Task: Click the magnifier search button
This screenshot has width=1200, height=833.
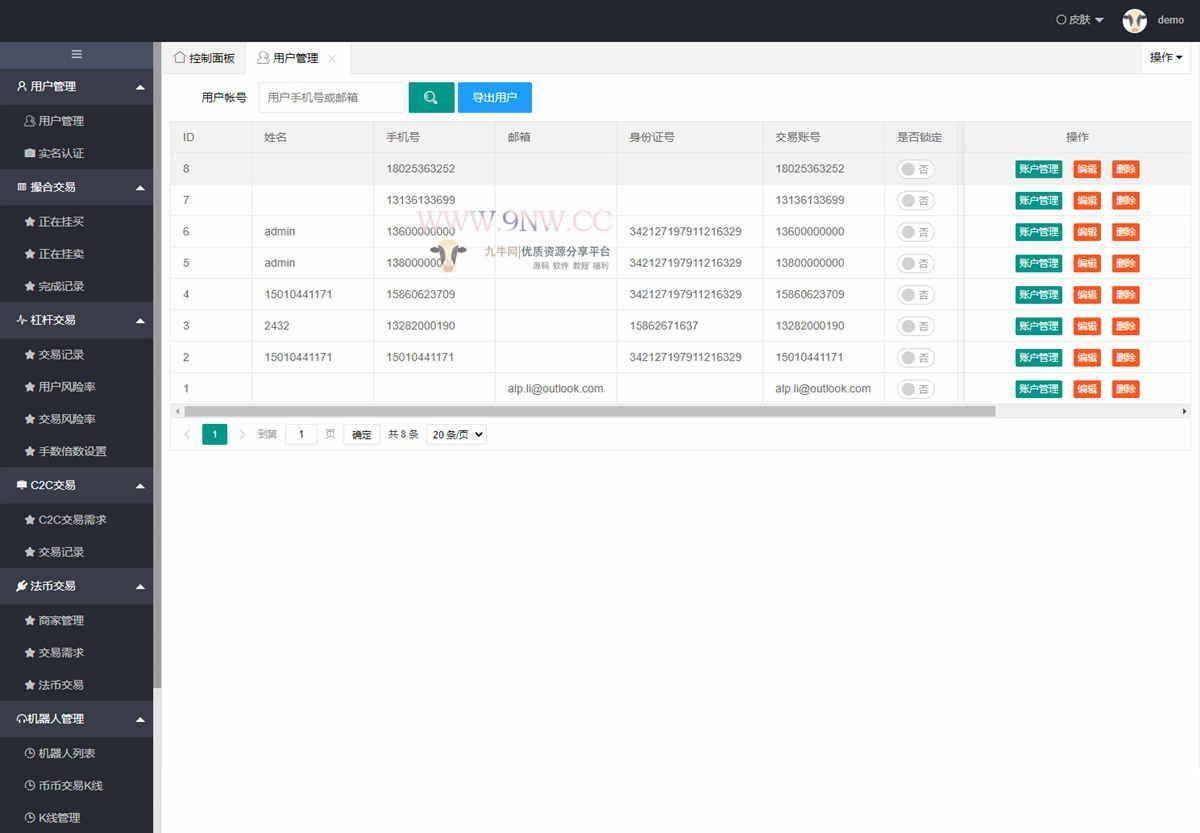Action: pyautogui.click(x=431, y=97)
